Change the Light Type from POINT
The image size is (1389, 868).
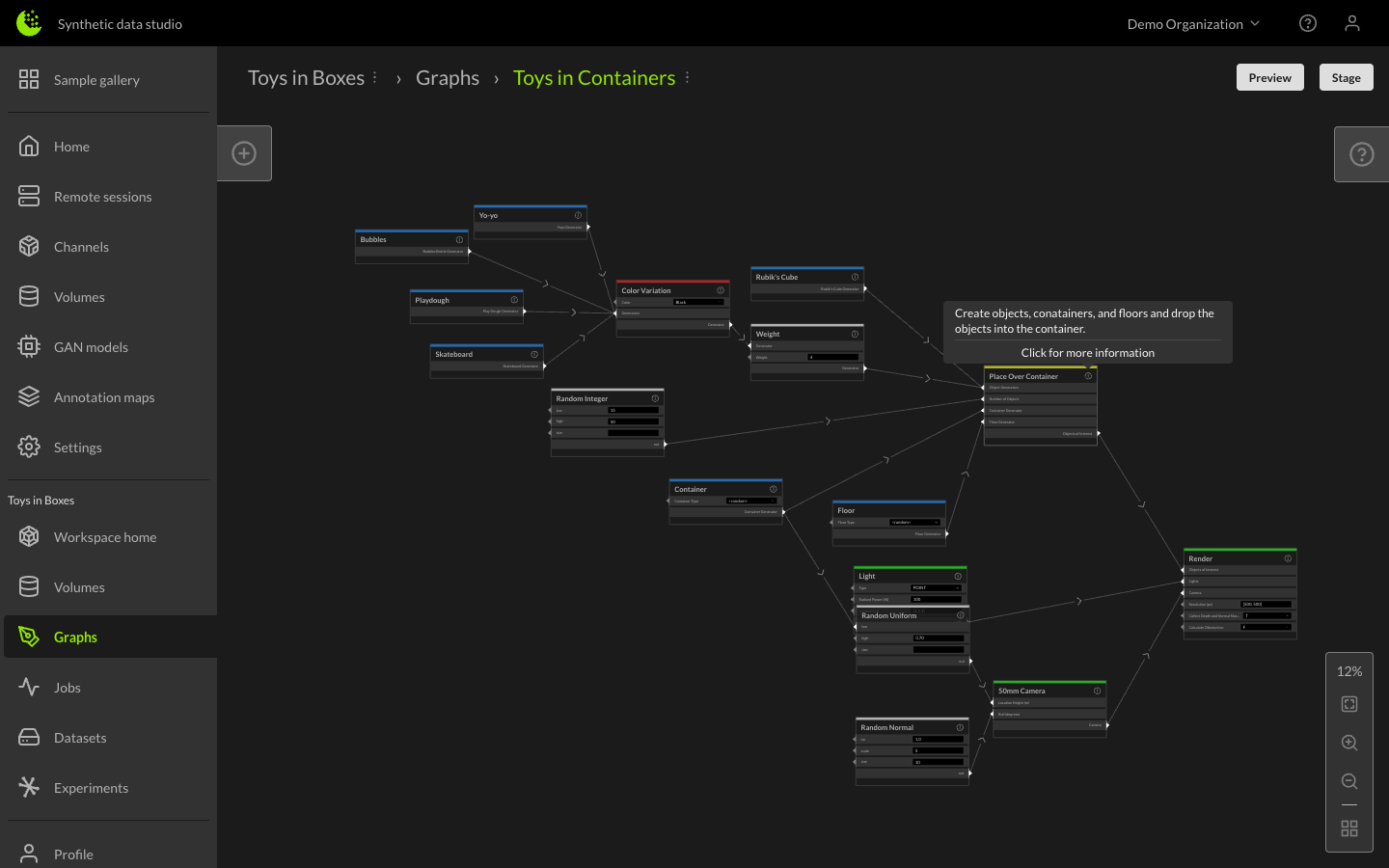(x=935, y=588)
